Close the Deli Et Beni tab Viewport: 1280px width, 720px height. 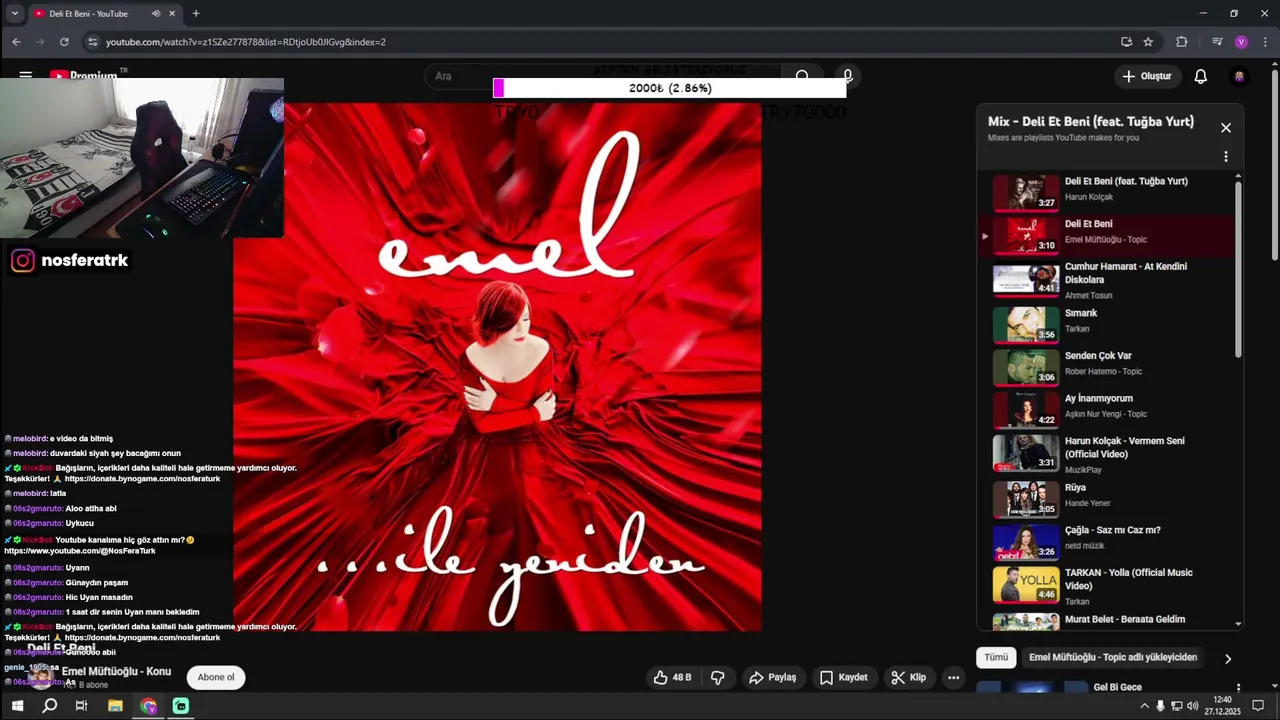pos(172,14)
